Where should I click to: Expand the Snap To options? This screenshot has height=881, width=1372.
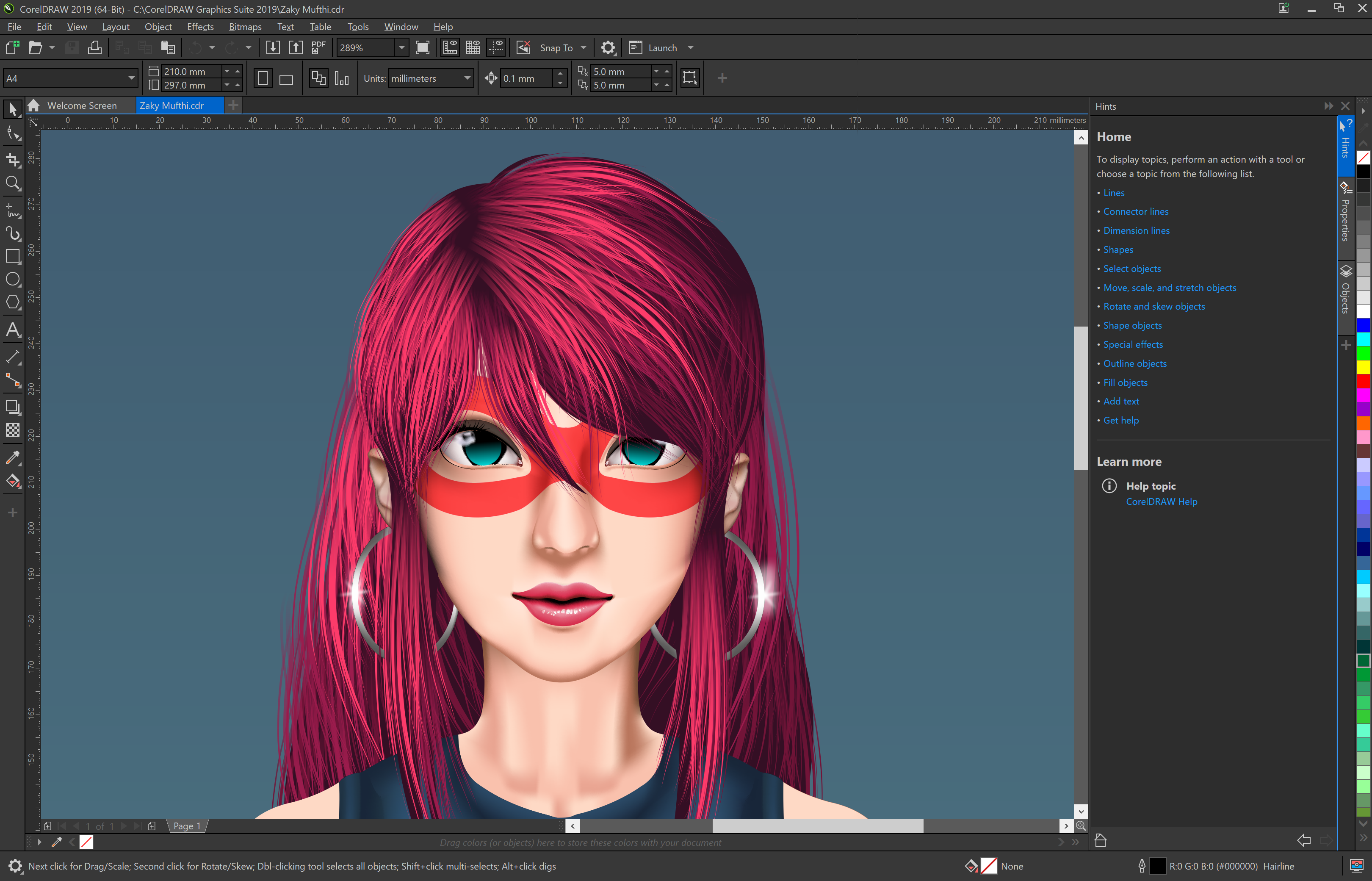[x=584, y=47]
